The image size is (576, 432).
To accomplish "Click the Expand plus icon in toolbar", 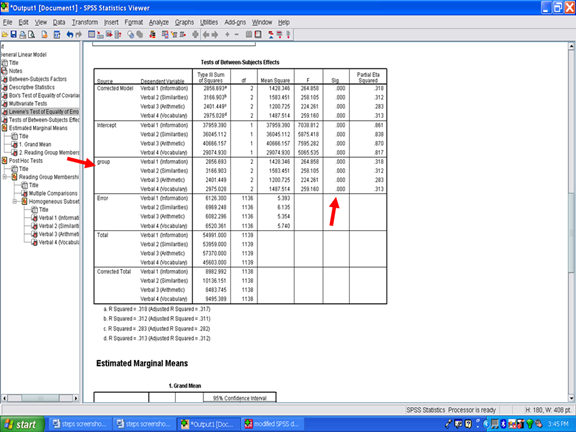I will [227, 35].
